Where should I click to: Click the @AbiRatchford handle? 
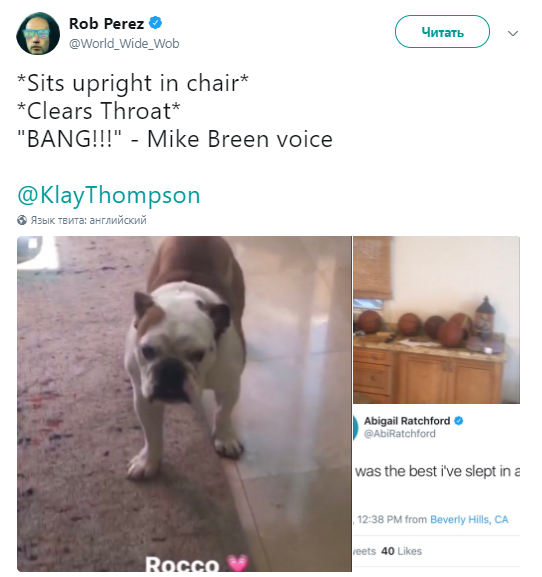(x=400, y=433)
